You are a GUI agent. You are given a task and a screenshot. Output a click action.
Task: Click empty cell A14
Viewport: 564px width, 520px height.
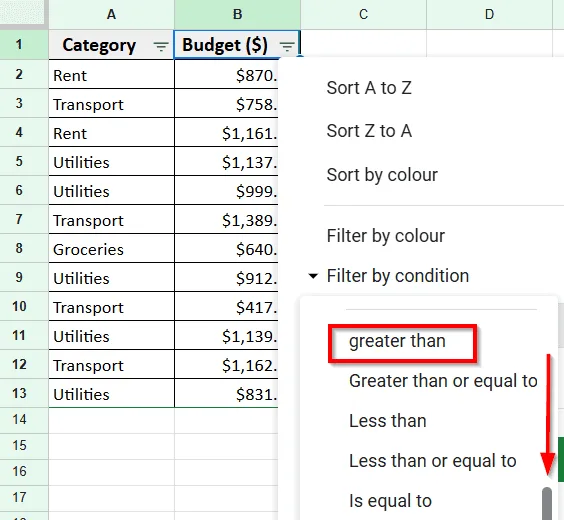click(112, 420)
